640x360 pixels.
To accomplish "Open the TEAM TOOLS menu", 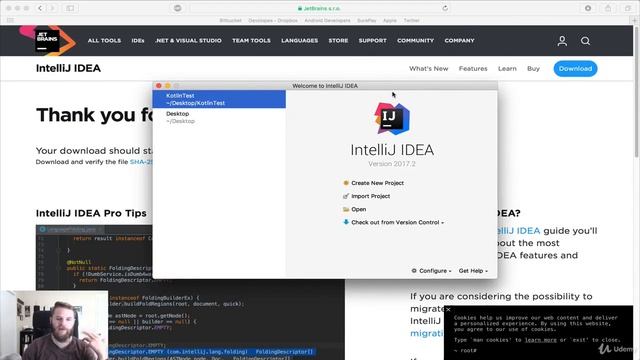I will pyautogui.click(x=251, y=40).
